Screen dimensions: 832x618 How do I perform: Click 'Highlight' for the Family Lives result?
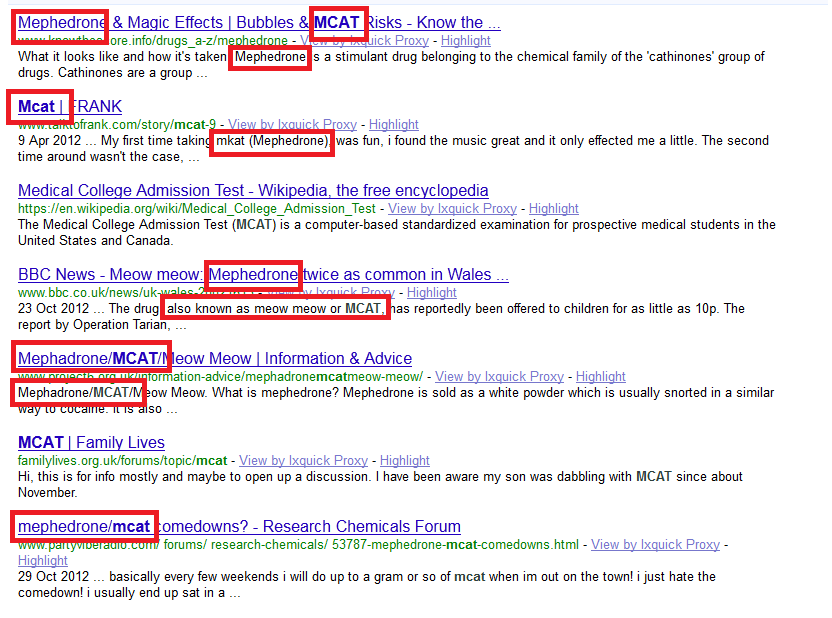(x=405, y=460)
